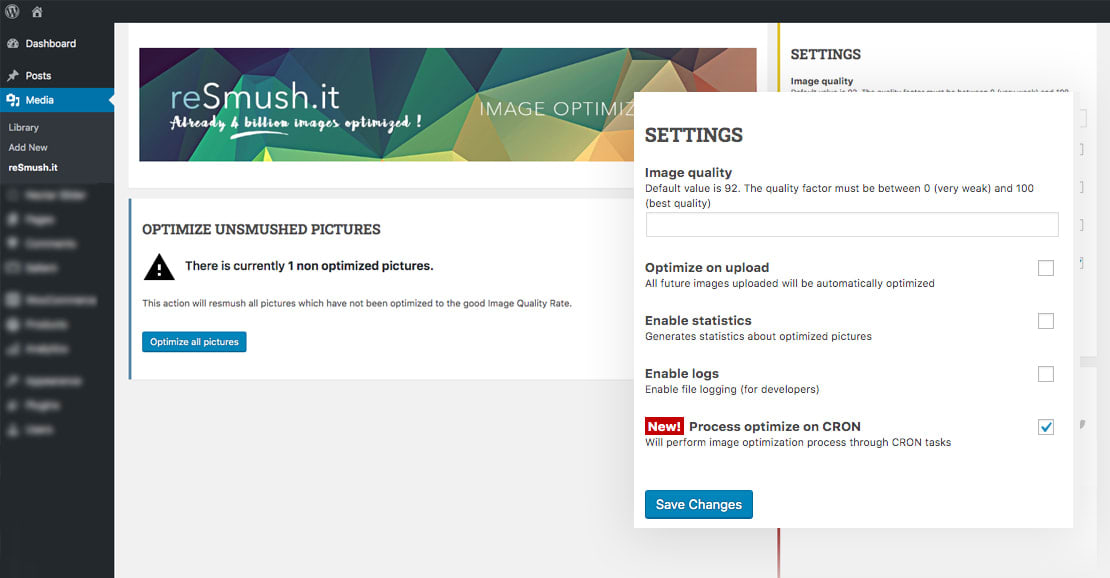Click Optimize all pictures button
The height and width of the screenshot is (578, 1110).
194,341
